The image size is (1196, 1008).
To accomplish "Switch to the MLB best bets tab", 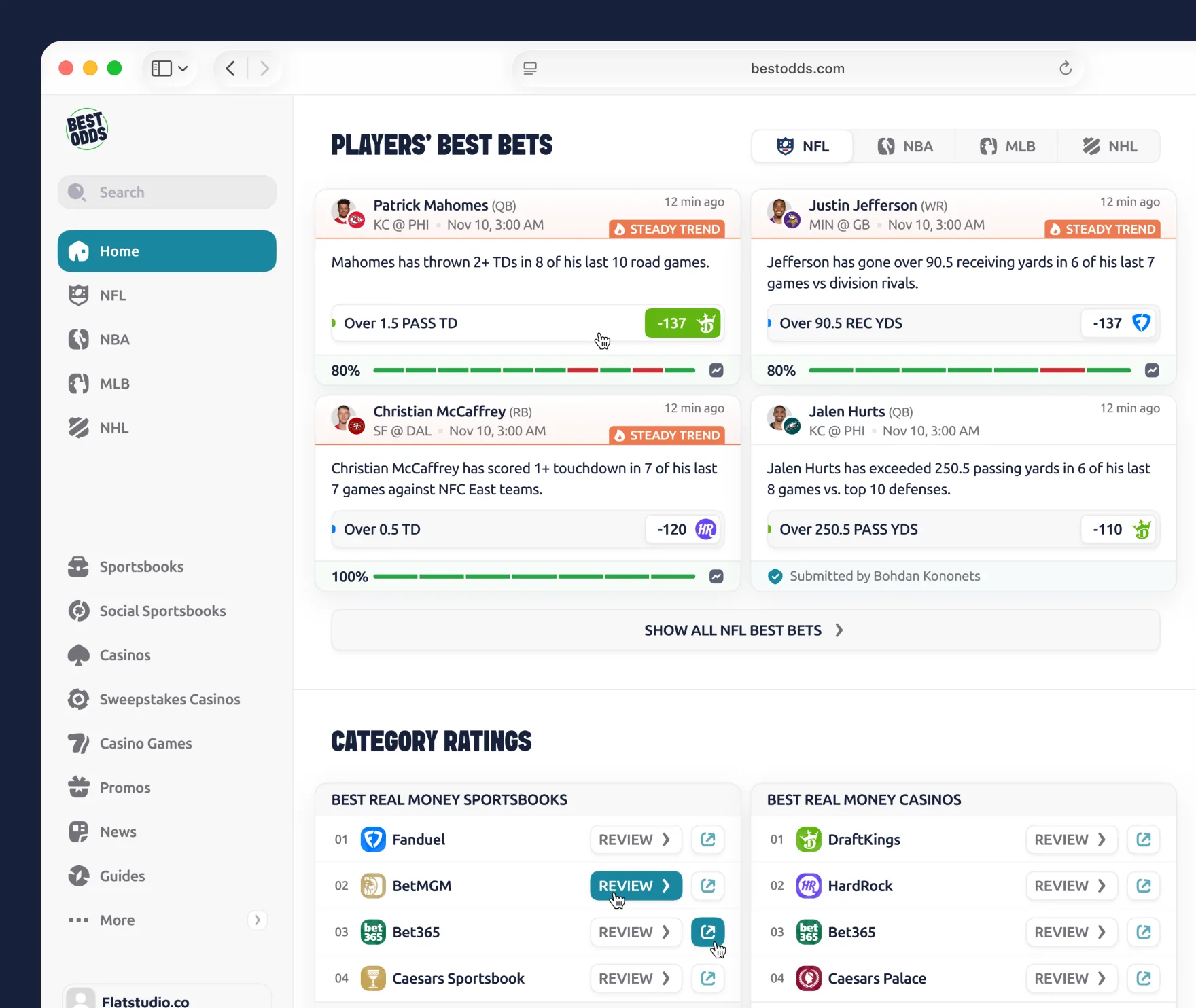I will point(1006,147).
